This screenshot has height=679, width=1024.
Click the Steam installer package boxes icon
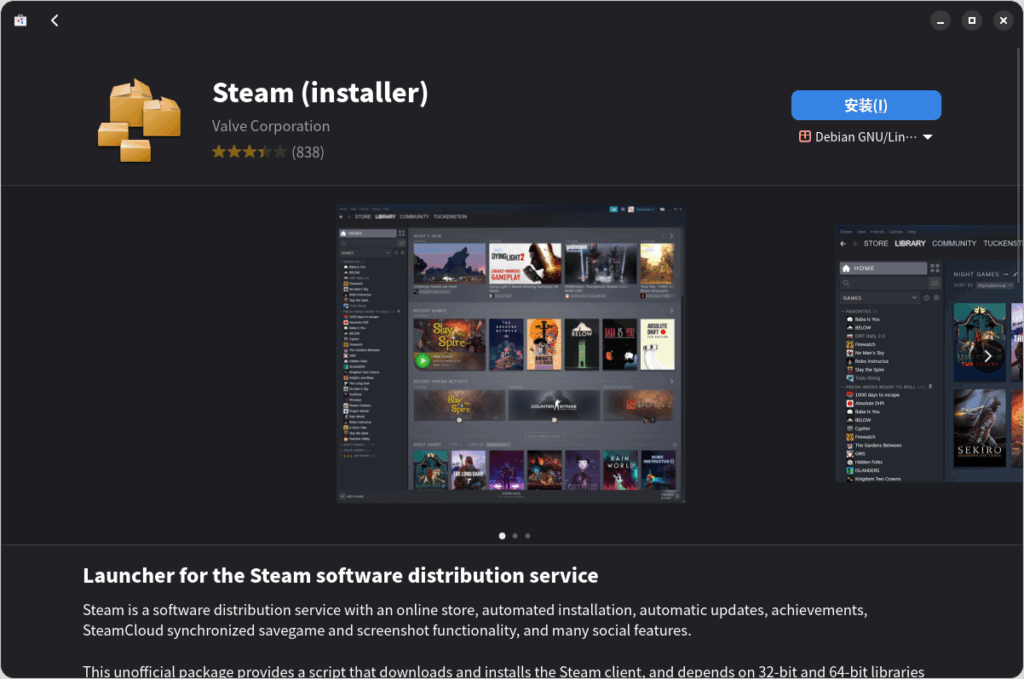pyautogui.click(x=139, y=121)
